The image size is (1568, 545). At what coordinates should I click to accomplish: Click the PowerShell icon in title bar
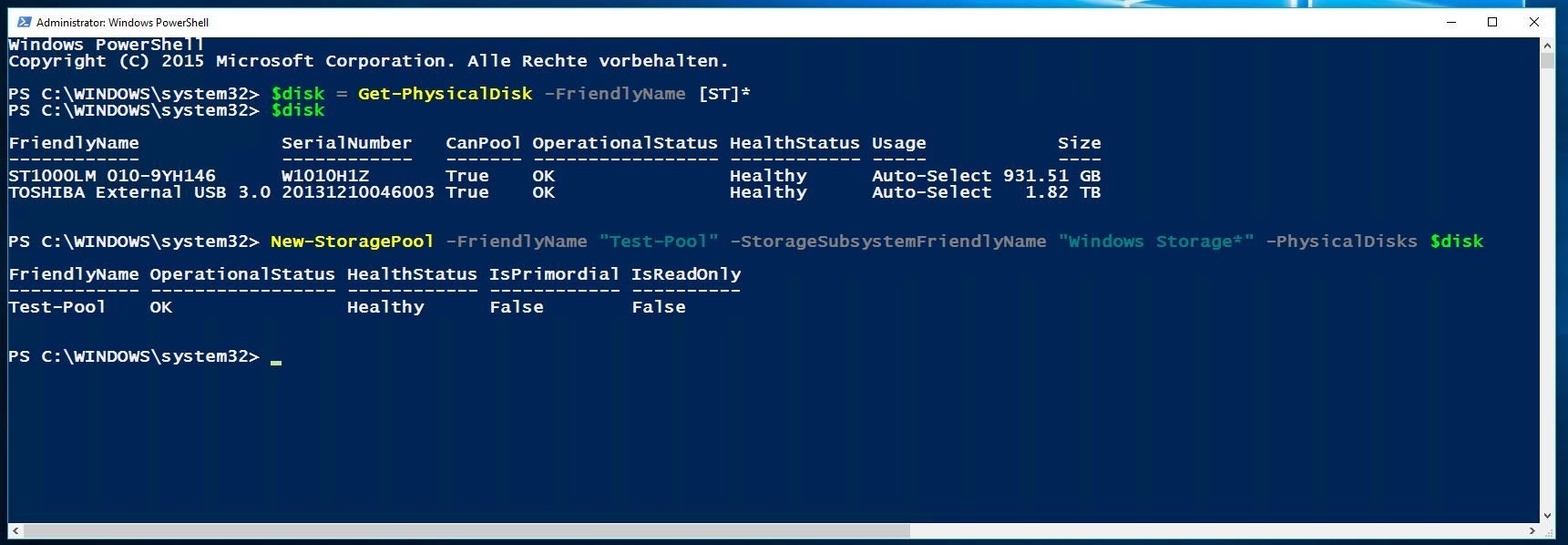(24, 22)
